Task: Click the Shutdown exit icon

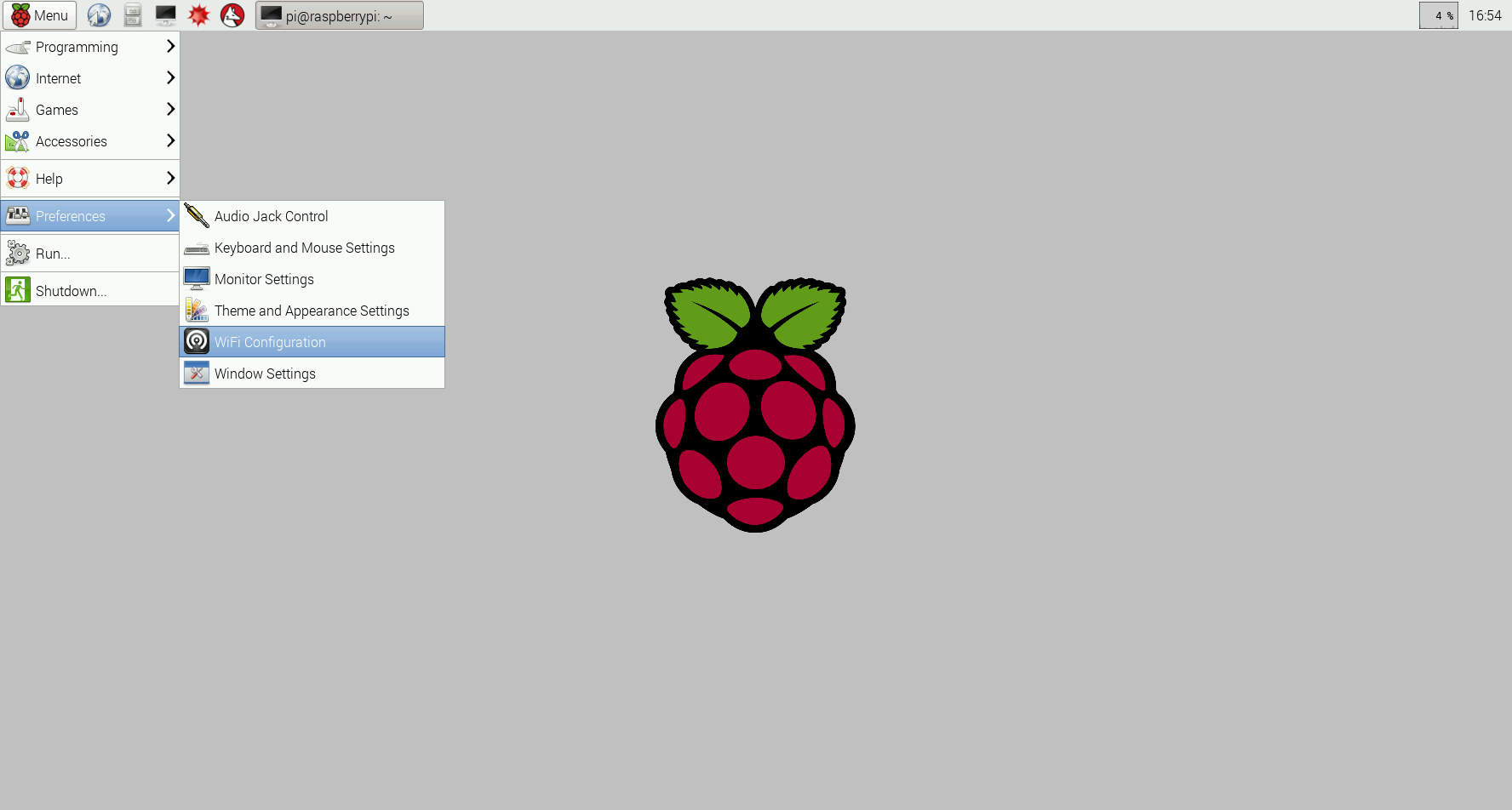Action: point(18,290)
